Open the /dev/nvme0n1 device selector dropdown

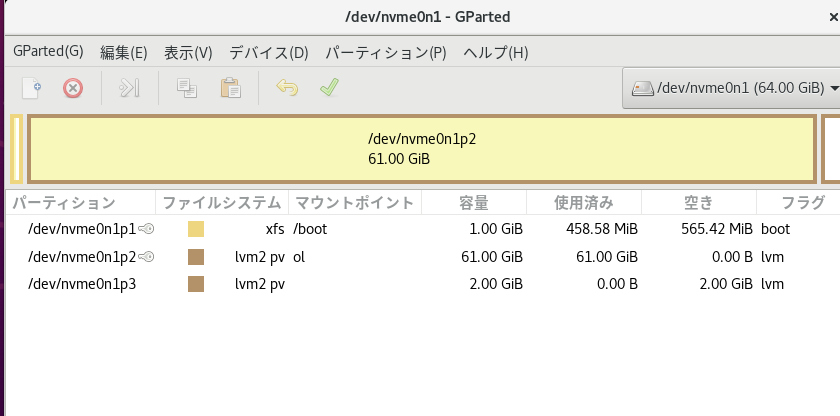coord(732,88)
